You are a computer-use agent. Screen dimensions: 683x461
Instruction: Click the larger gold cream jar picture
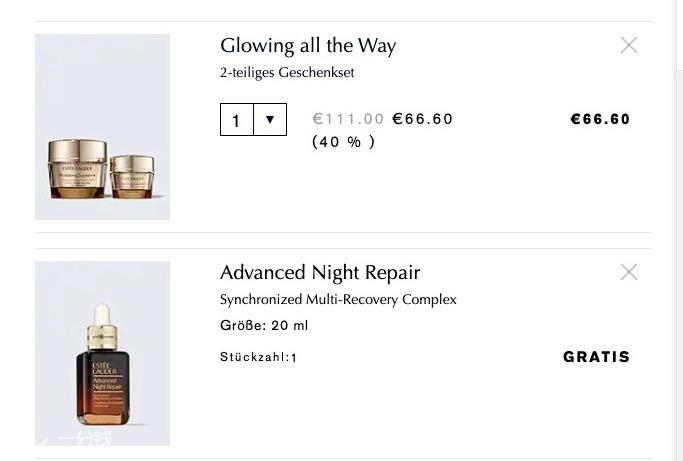77,169
